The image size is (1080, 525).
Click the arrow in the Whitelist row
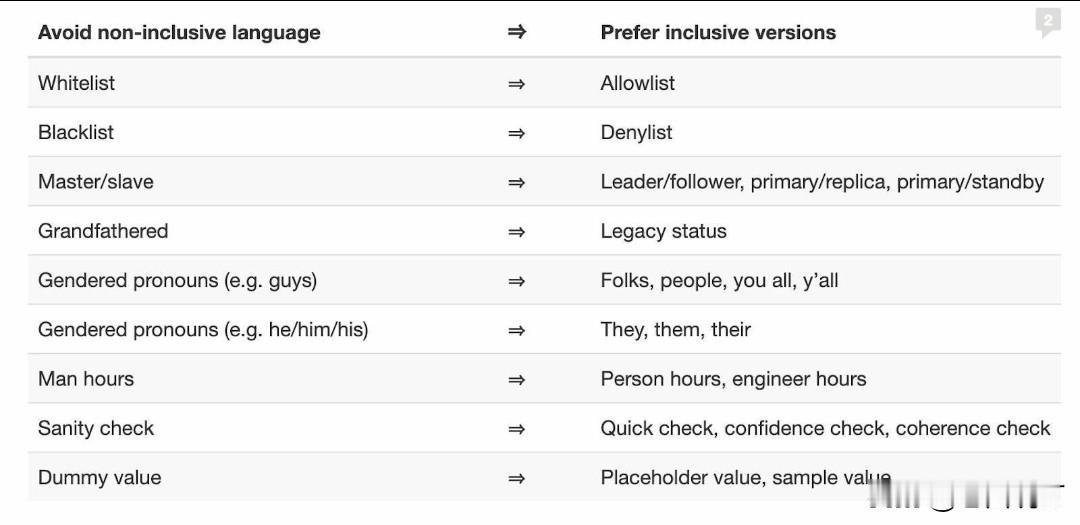coord(516,83)
